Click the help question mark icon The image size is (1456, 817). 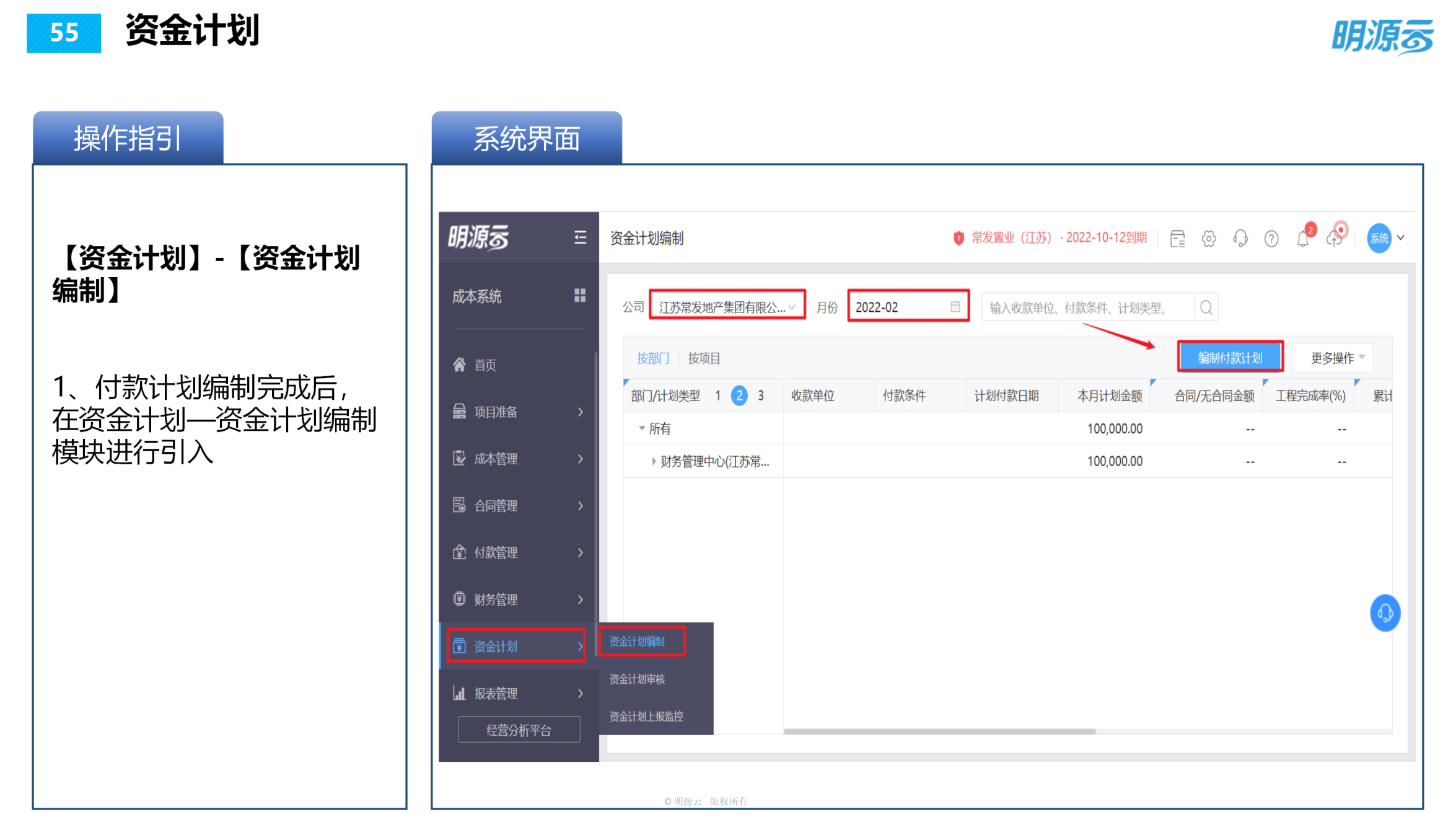click(1271, 238)
